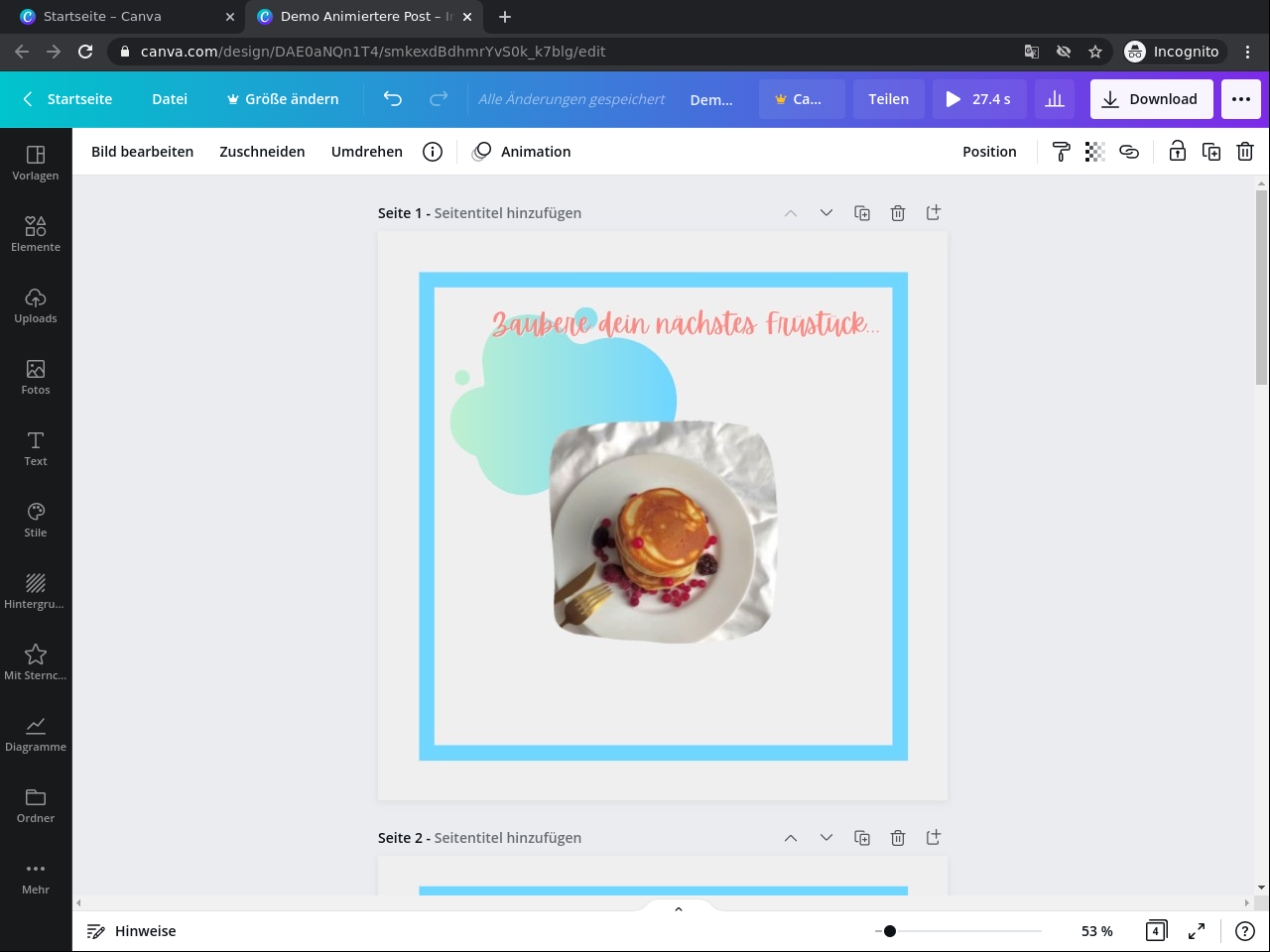Viewport: 1270px width, 952px height.
Task: Open the Animation options
Action: tap(522, 152)
